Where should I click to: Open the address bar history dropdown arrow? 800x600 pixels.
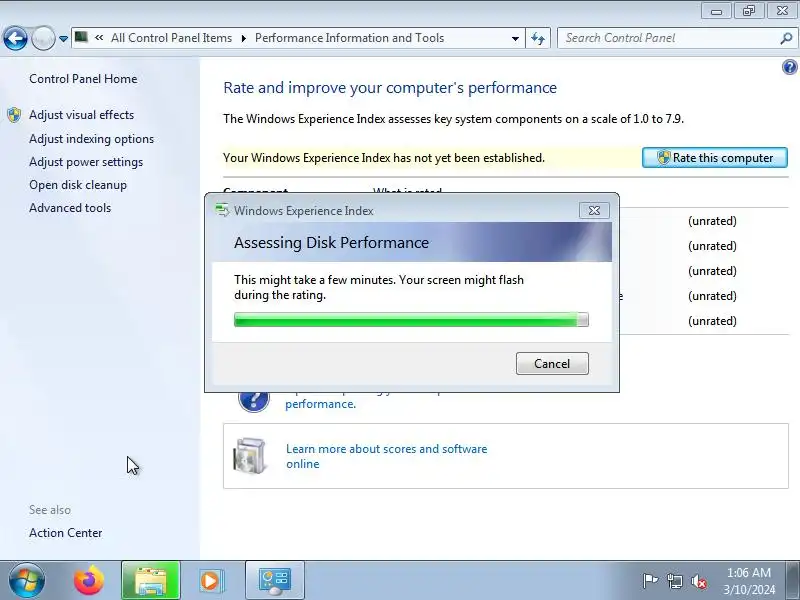pyautogui.click(x=515, y=38)
